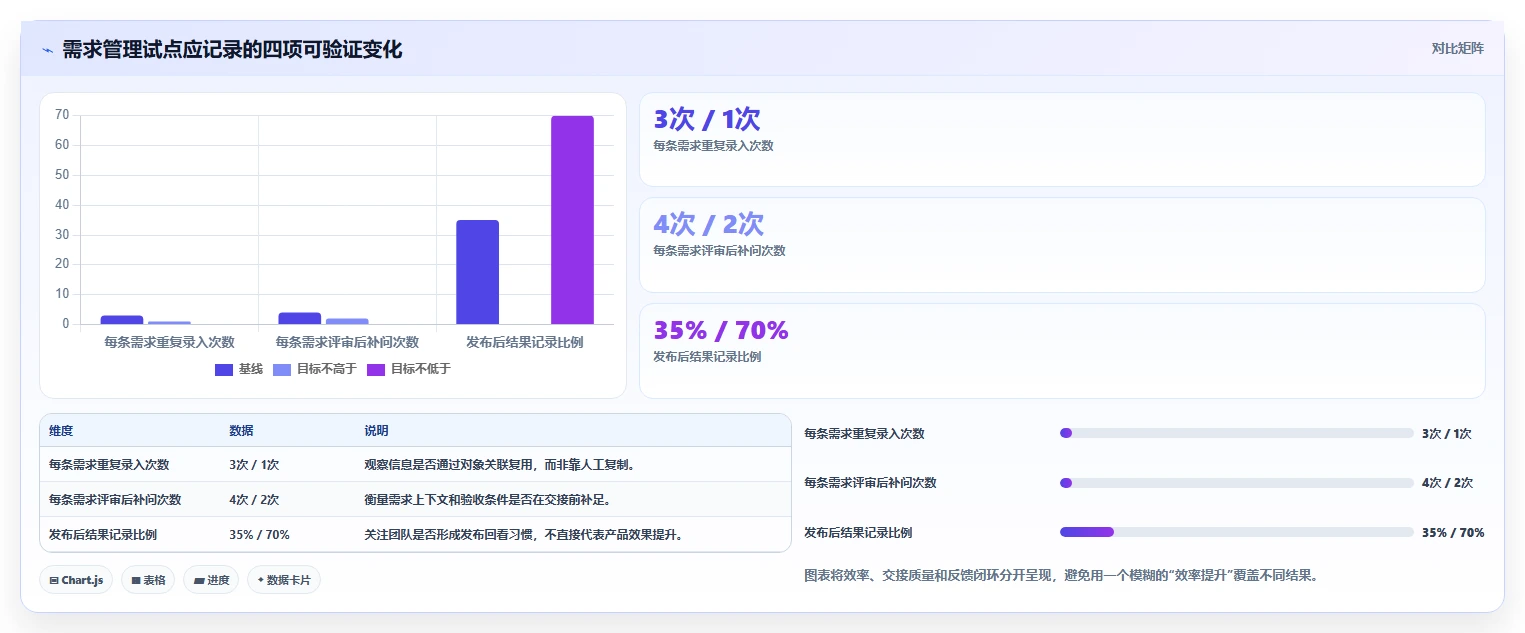Click the baseline bar for 每条需求评审后补问次数 in the chart

pyautogui.click(x=300, y=318)
